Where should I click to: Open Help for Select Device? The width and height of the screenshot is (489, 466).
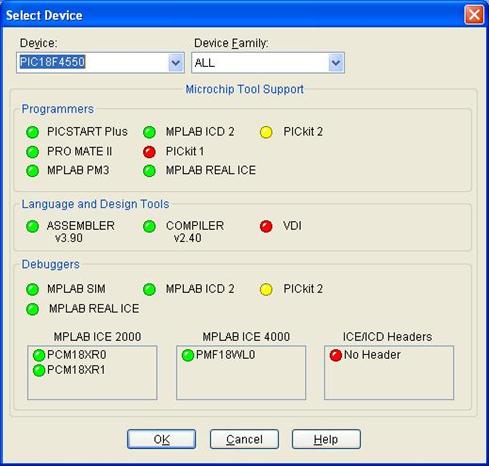click(326, 439)
